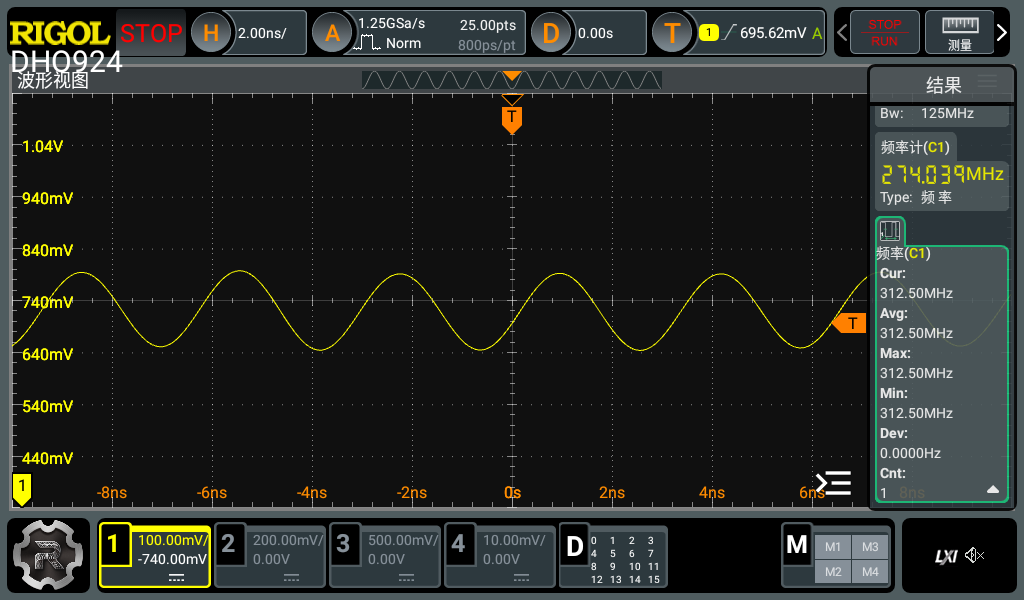This screenshot has height=600, width=1024.
Task: Select the frequency counter (频率计 C1) tab
Action: click(x=915, y=148)
